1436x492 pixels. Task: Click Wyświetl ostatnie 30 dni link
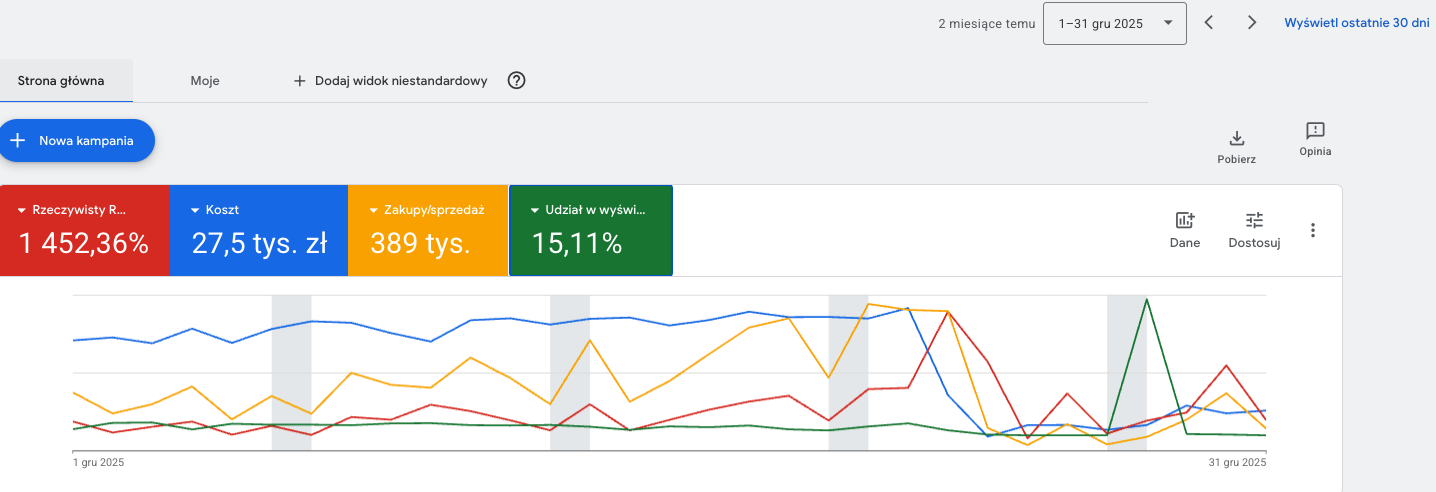[1357, 22]
